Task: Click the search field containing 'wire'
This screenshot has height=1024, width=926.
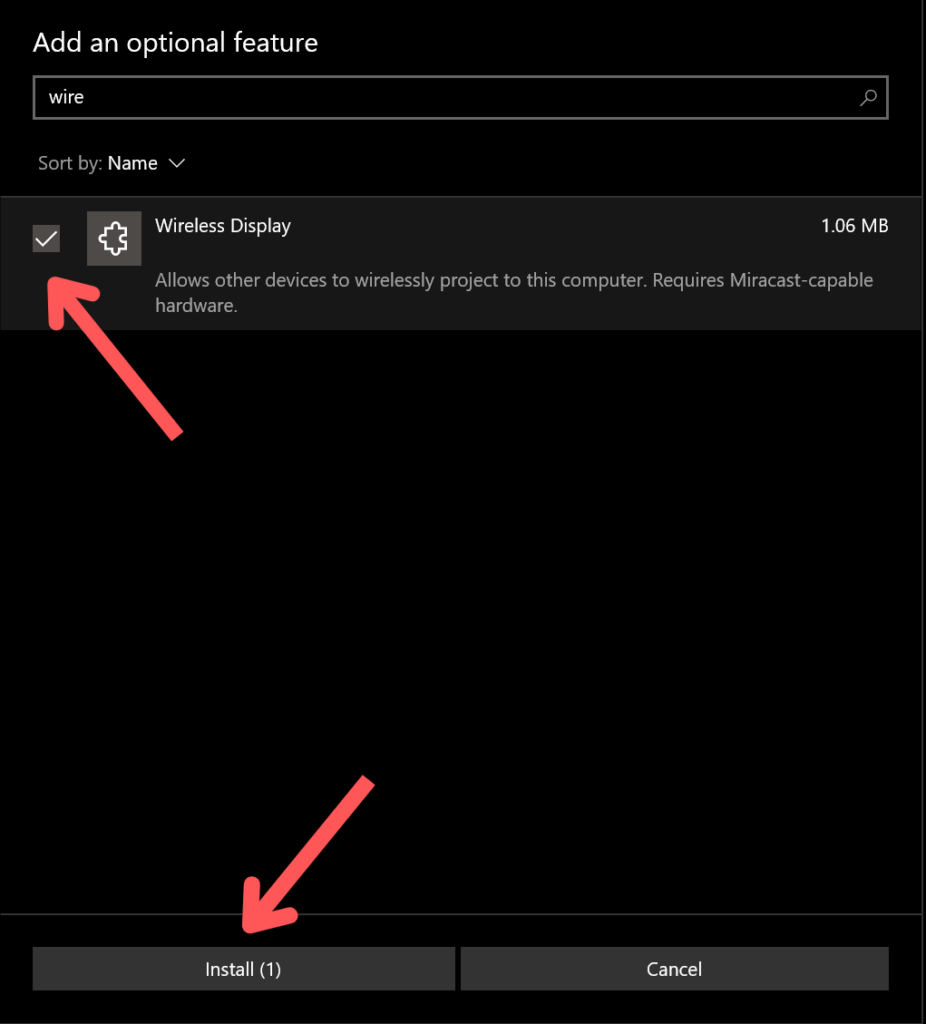Action: pyautogui.click(x=460, y=98)
